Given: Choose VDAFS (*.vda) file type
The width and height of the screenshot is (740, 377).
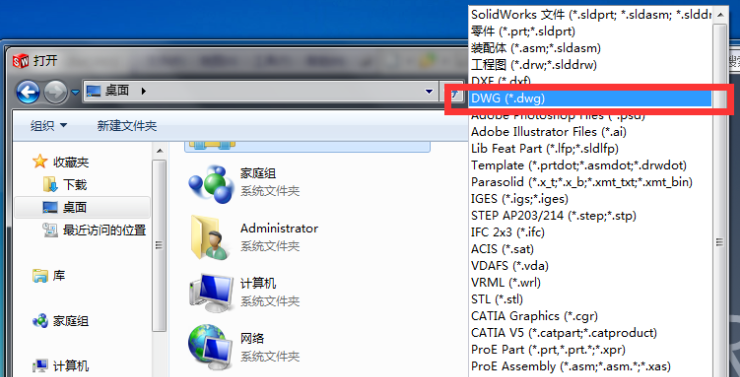Looking at the screenshot, I should 591,266.
